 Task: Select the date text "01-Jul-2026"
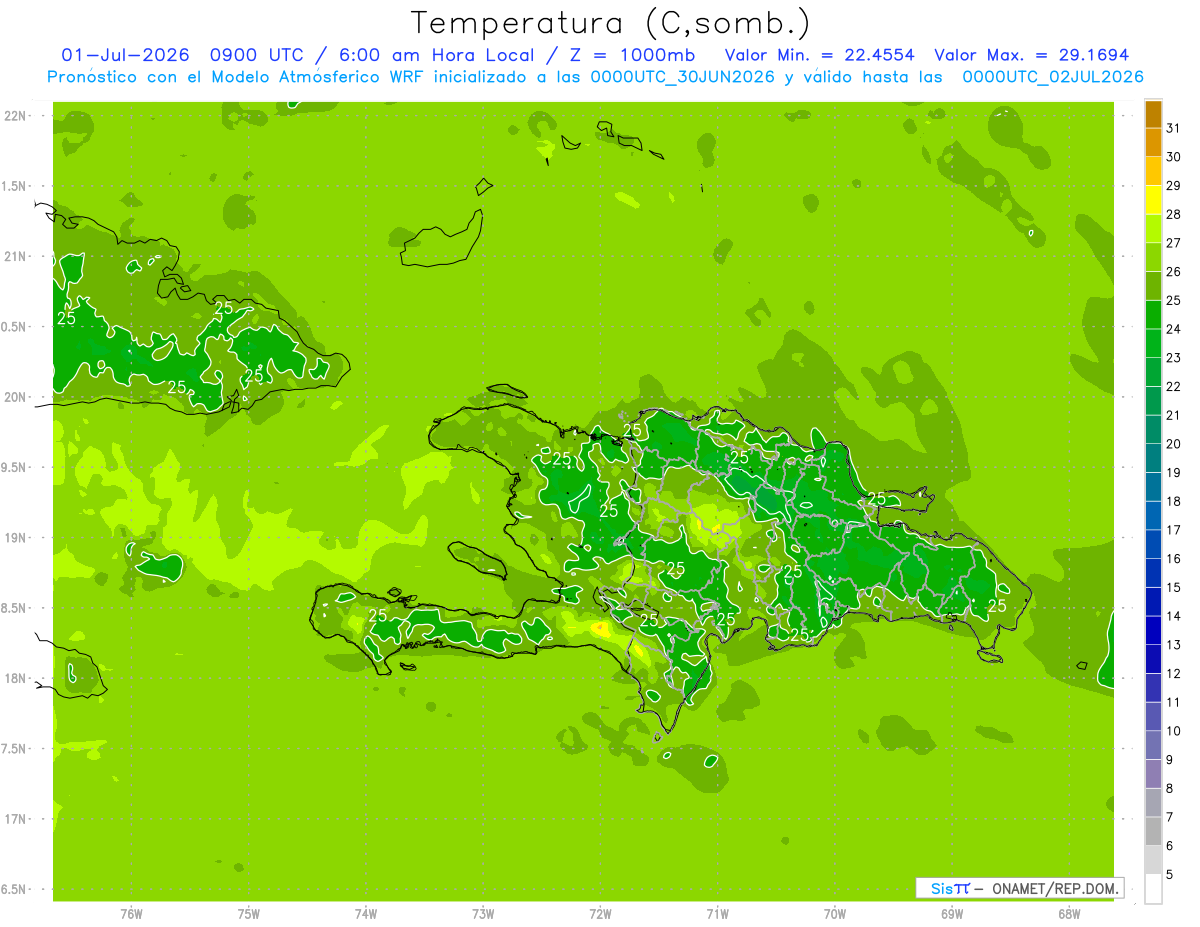click(x=125, y=55)
